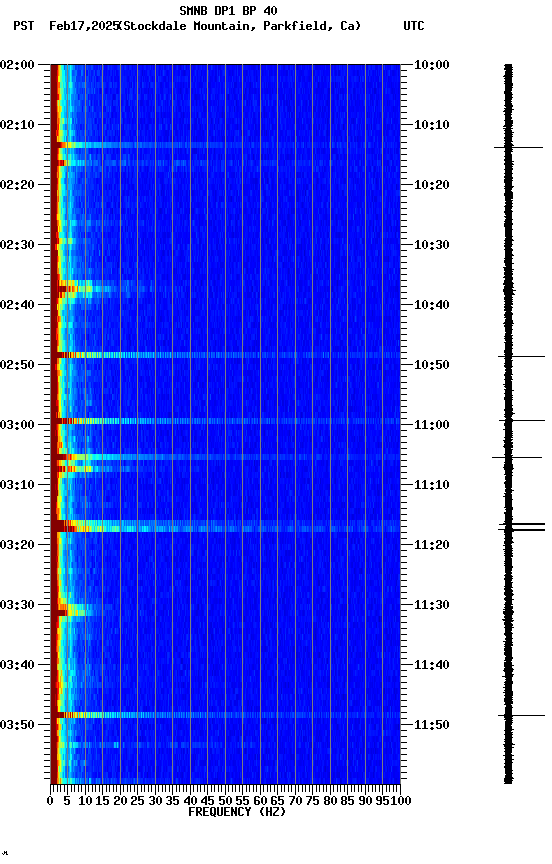Click the '0' frequency axis label

51,801
